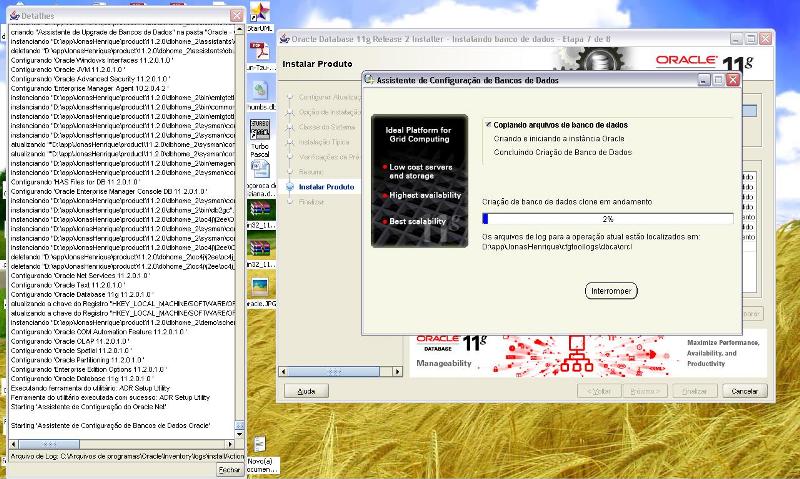Select the Finalizar step in sidebar
This screenshot has width=800, height=479.
312,202
